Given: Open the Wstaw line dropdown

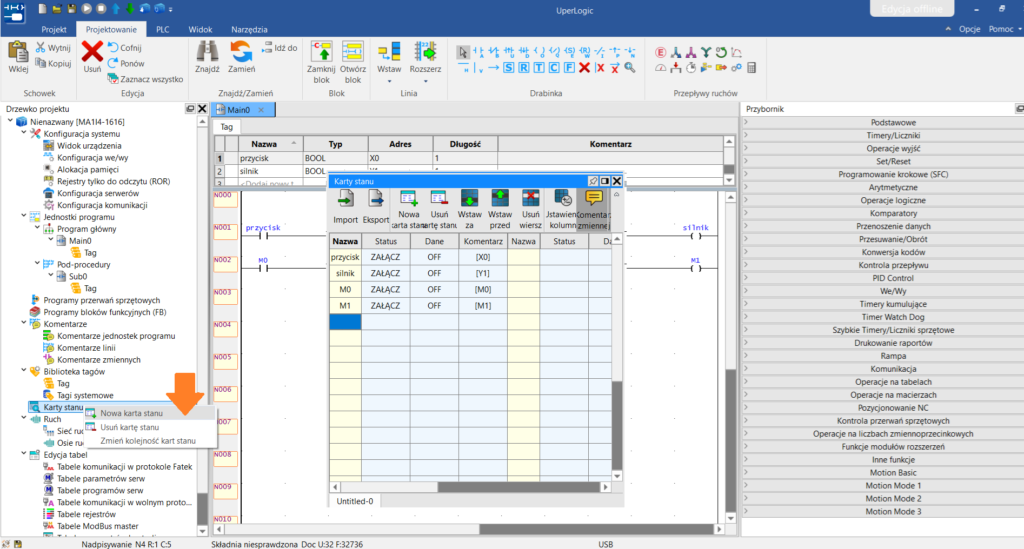Looking at the screenshot, I should coord(389,81).
